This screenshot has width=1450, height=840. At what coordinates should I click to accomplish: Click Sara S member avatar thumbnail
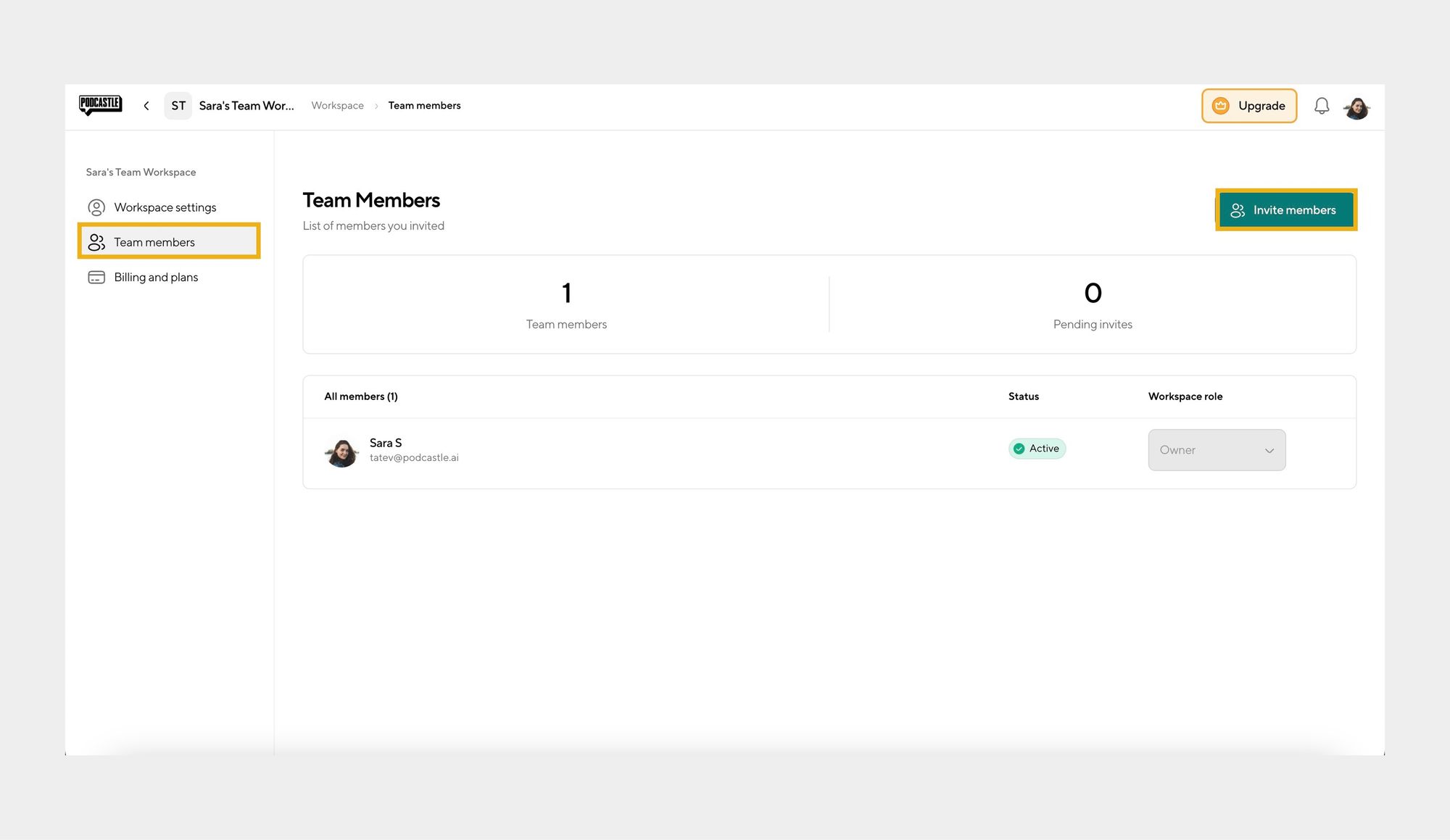pos(341,452)
